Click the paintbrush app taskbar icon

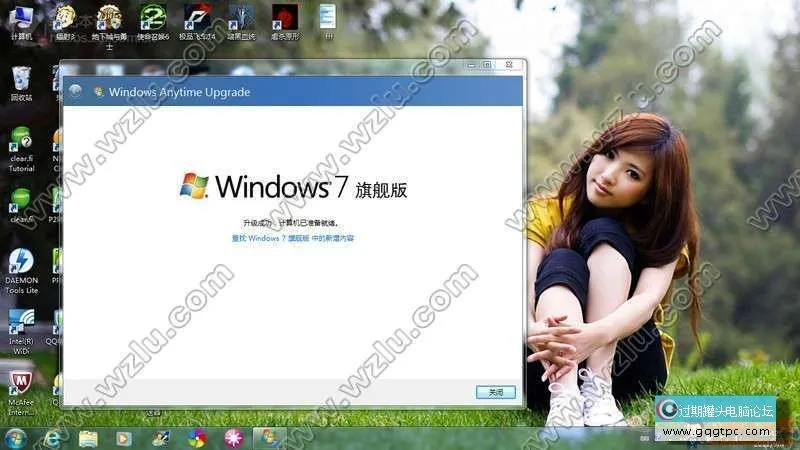161,438
